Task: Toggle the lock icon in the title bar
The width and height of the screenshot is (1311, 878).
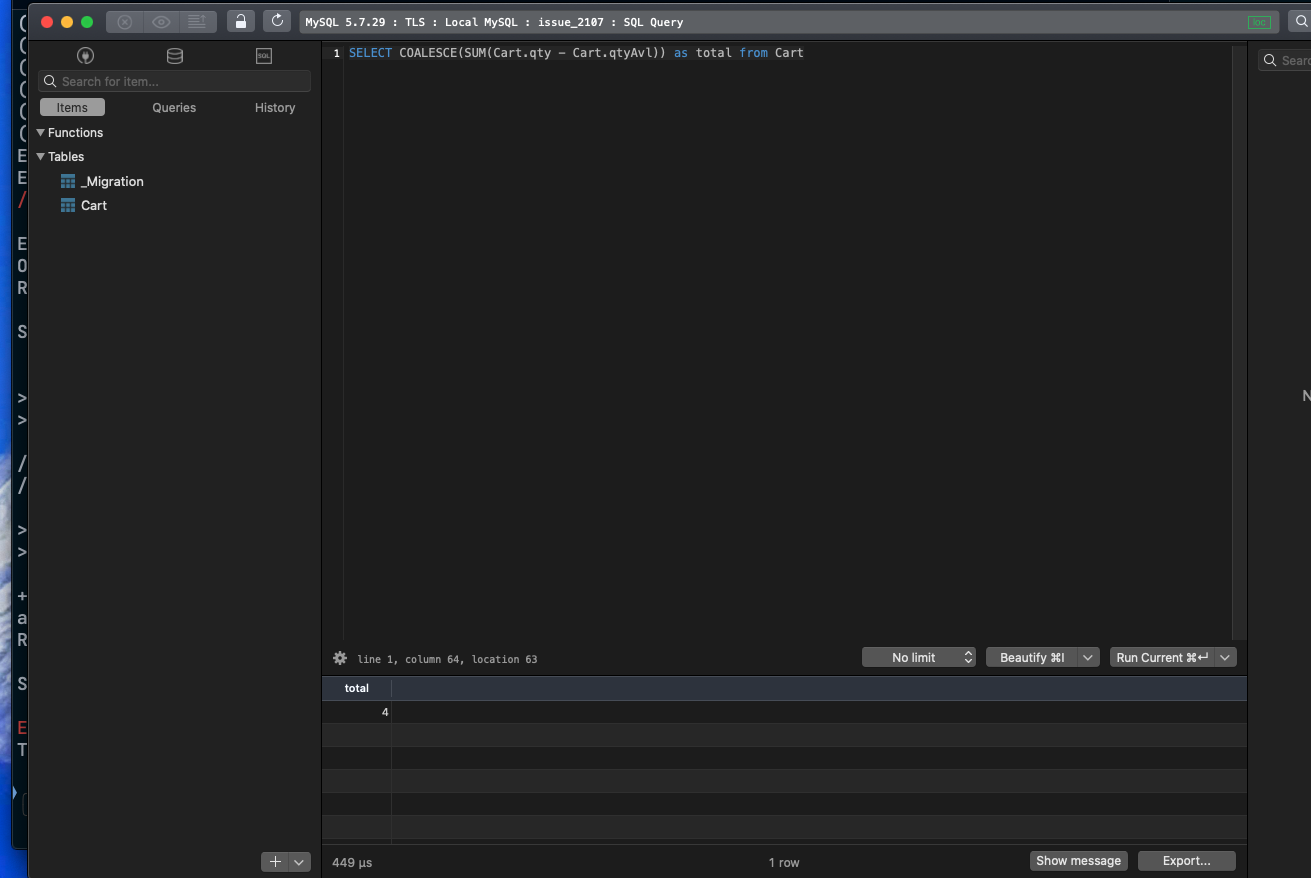Action: [240, 21]
